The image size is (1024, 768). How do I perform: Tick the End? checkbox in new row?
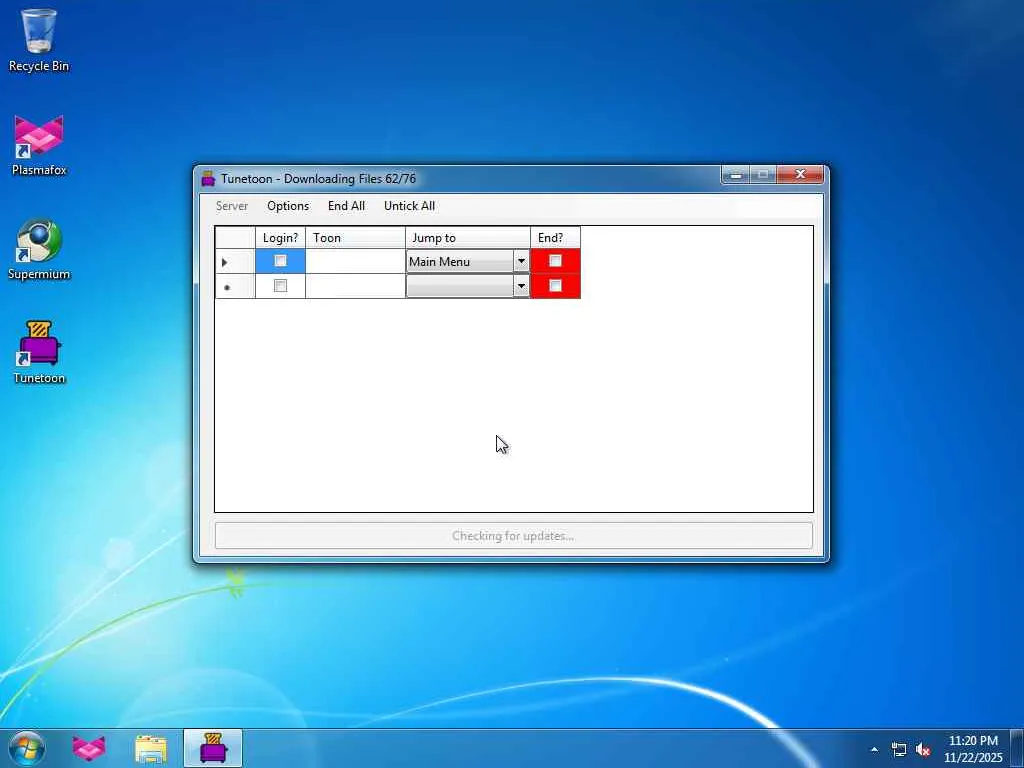555,285
